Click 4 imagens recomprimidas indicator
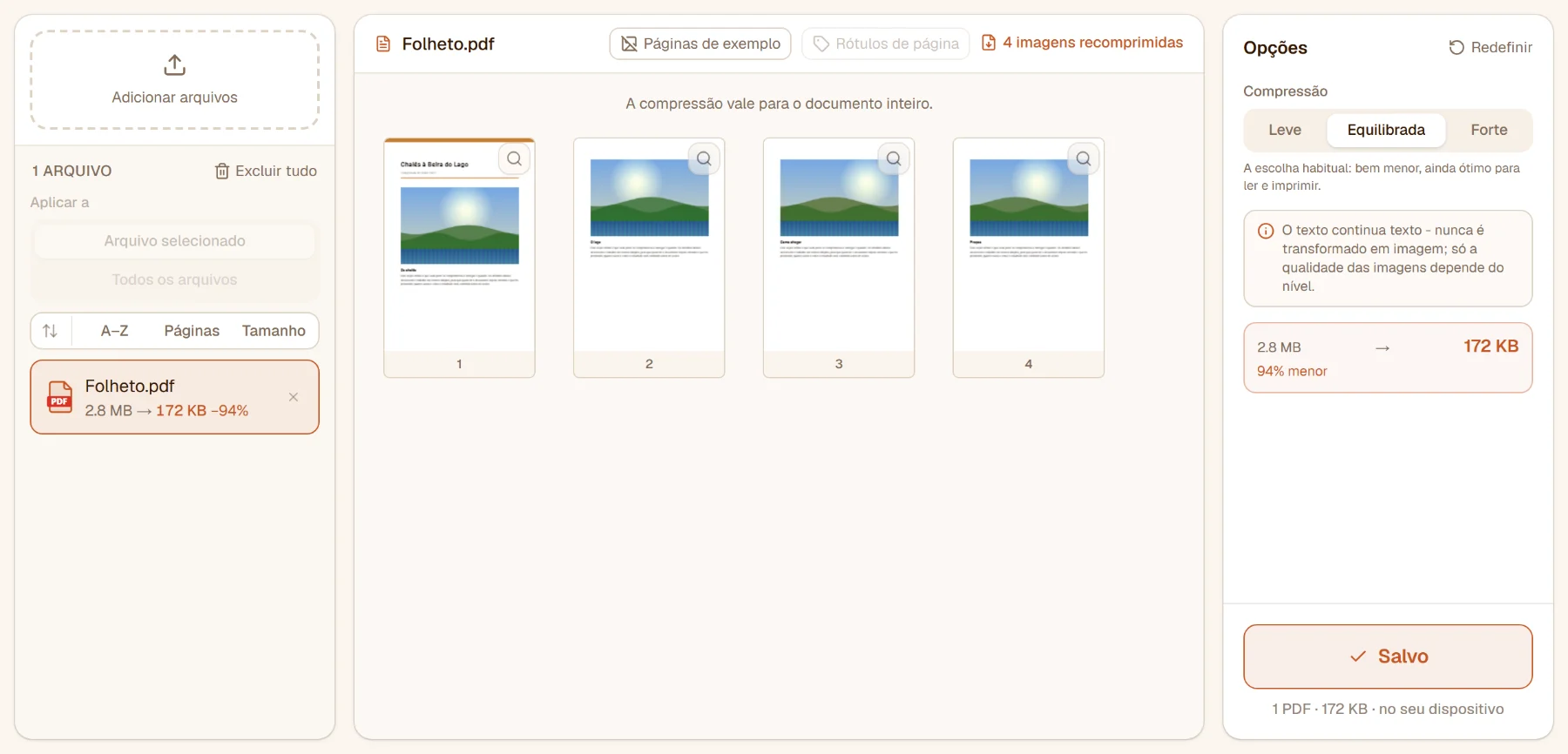 click(x=1082, y=43)
